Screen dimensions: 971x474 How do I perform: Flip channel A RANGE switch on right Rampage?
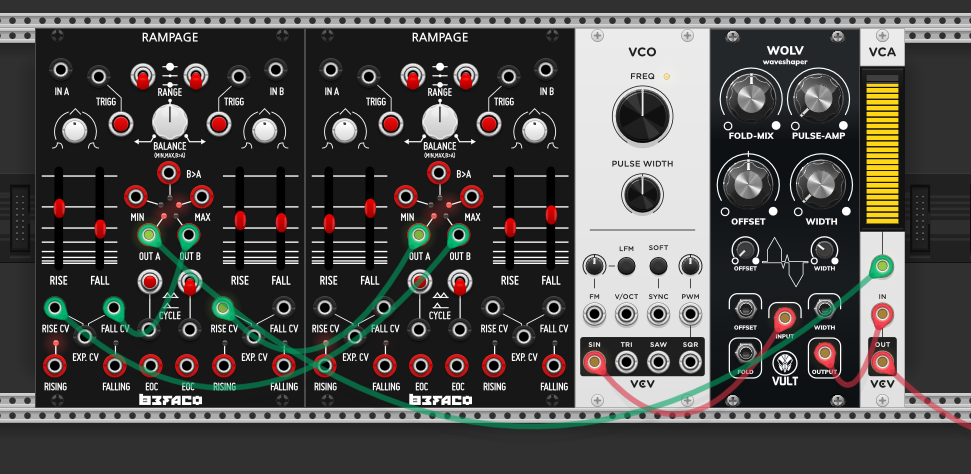point(413,77)
